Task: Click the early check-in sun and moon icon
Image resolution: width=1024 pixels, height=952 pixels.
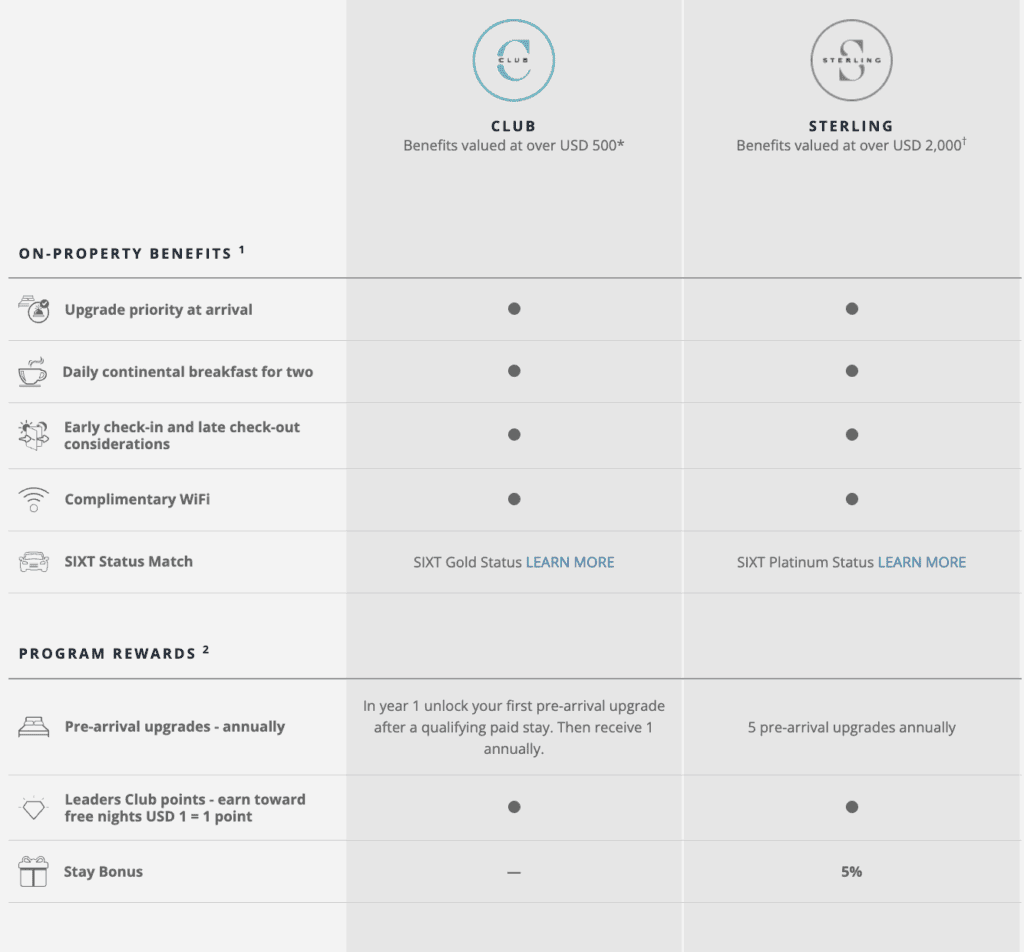Action: (x=33, y=435)
